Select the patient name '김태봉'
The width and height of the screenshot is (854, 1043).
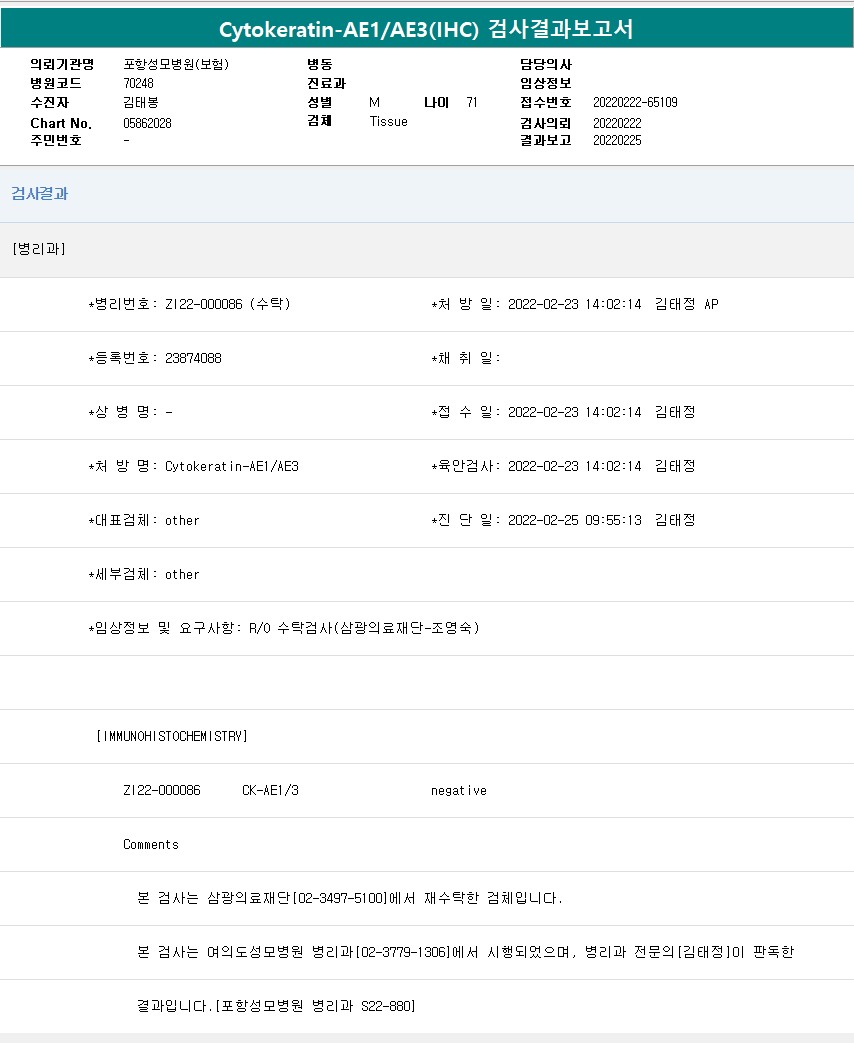[141, 102]
